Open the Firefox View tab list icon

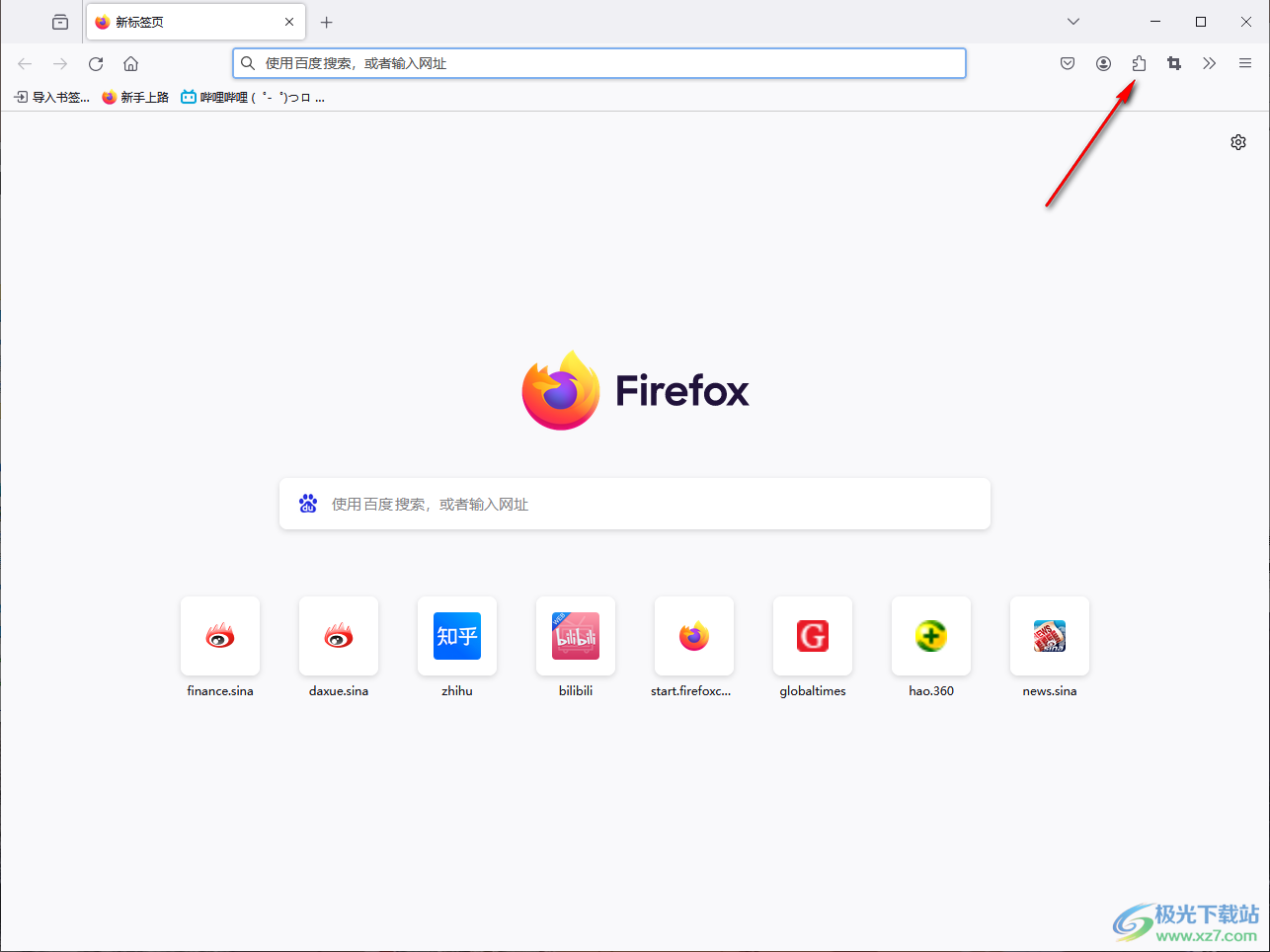tap(60, 22)
